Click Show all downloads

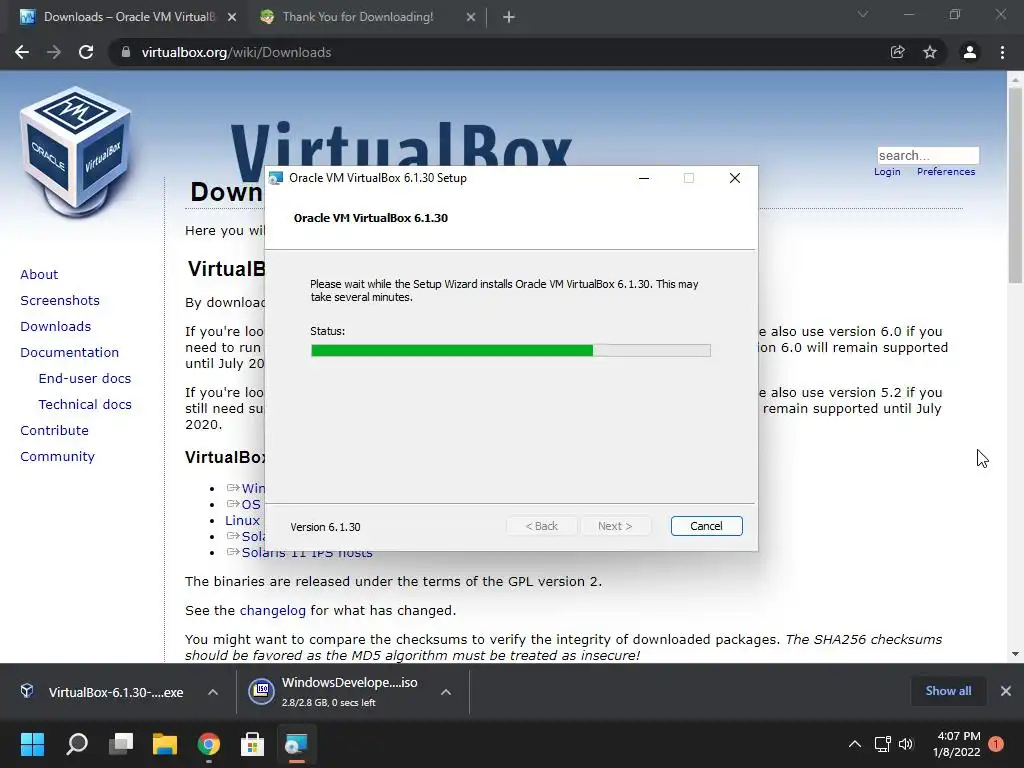pos(948,691)
